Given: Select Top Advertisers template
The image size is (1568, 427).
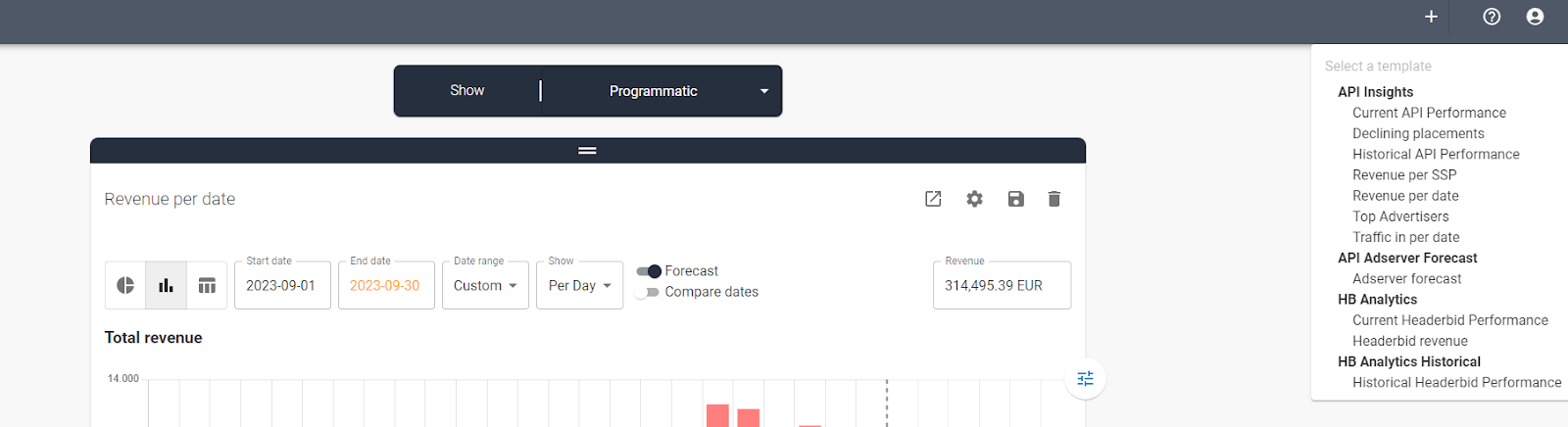Looking at the screenshot, I should [1400, 216].
